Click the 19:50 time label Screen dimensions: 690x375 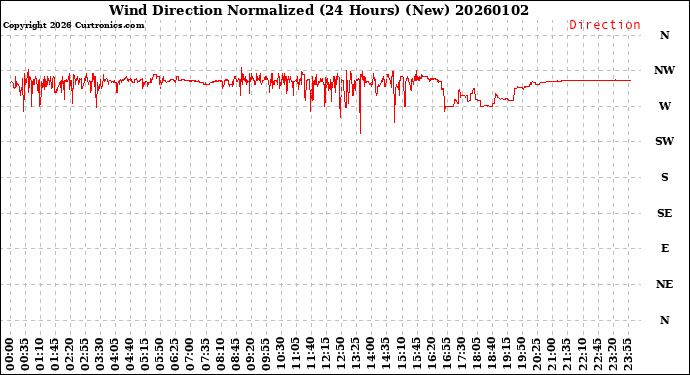click(x=521, y=354)
